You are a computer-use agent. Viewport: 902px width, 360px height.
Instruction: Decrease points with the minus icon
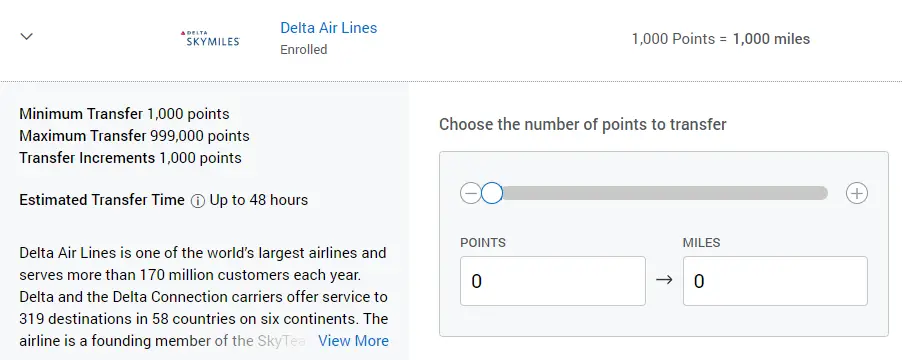470,194
